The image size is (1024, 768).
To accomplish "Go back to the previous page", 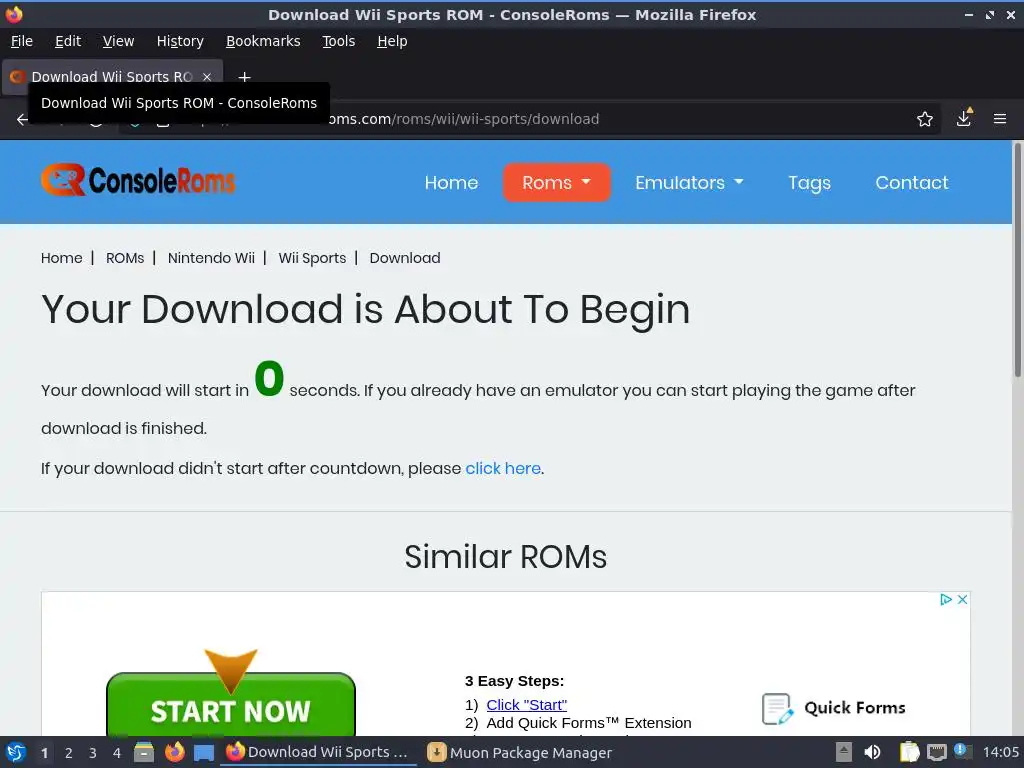I will pos(22,120).
